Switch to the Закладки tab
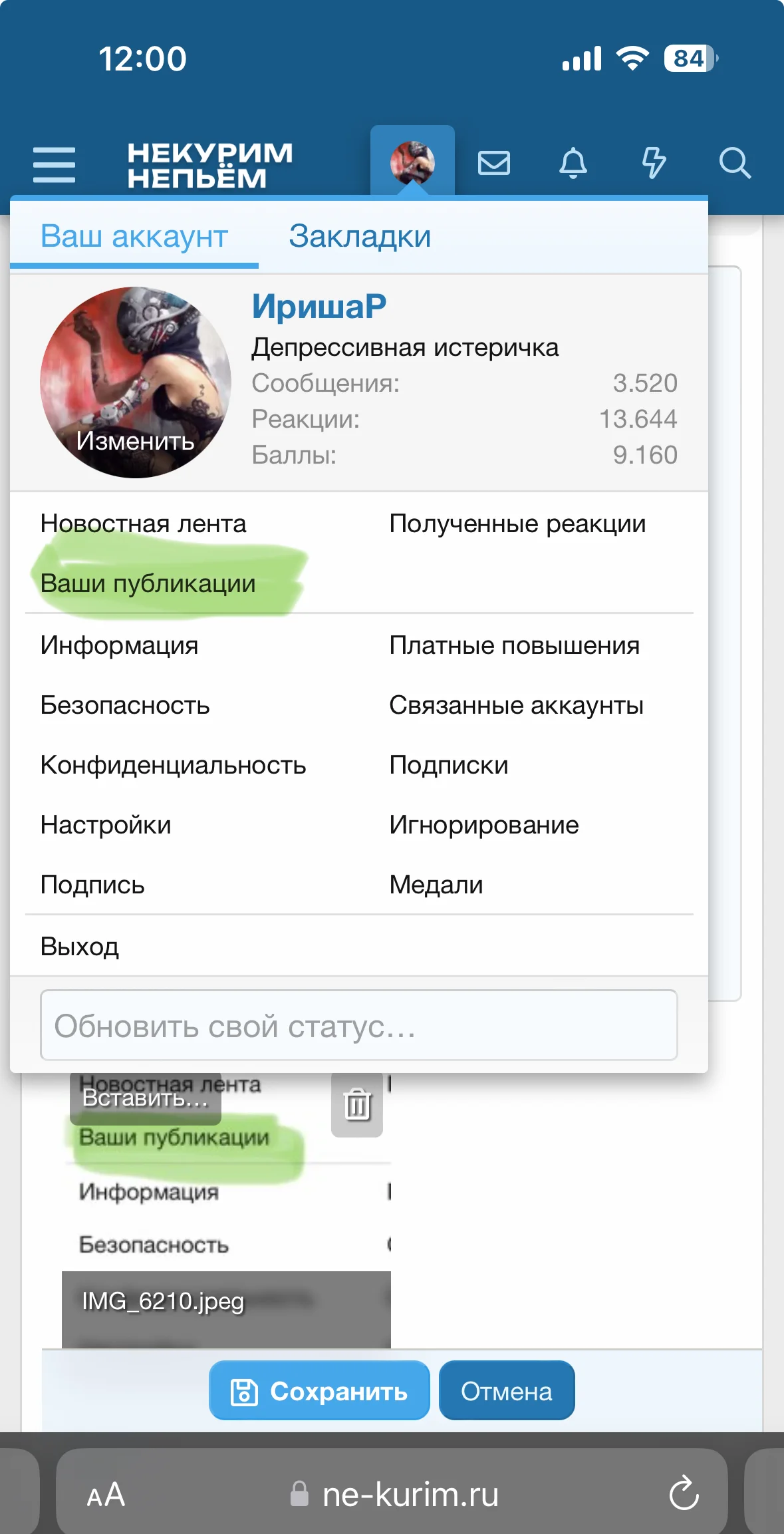784x1534 pixels. (360, 236)
